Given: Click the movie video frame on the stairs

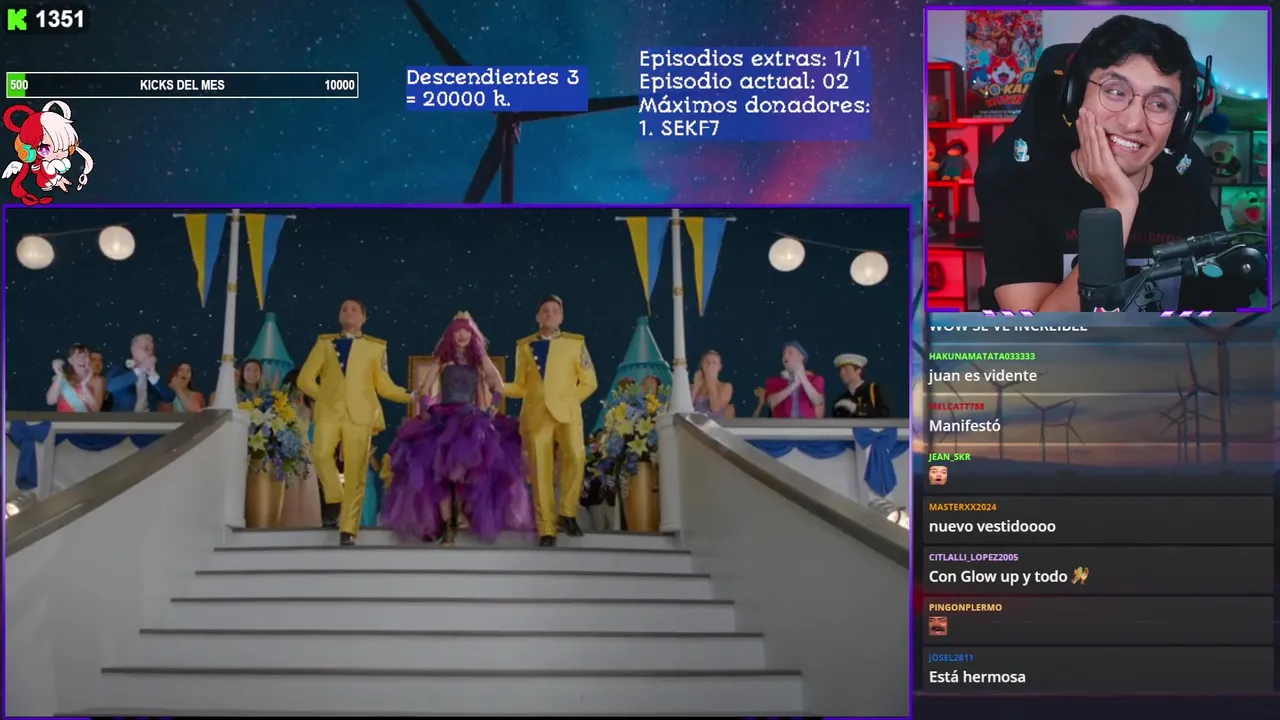Looking at the screenshot, I should [x=458, y=462].
